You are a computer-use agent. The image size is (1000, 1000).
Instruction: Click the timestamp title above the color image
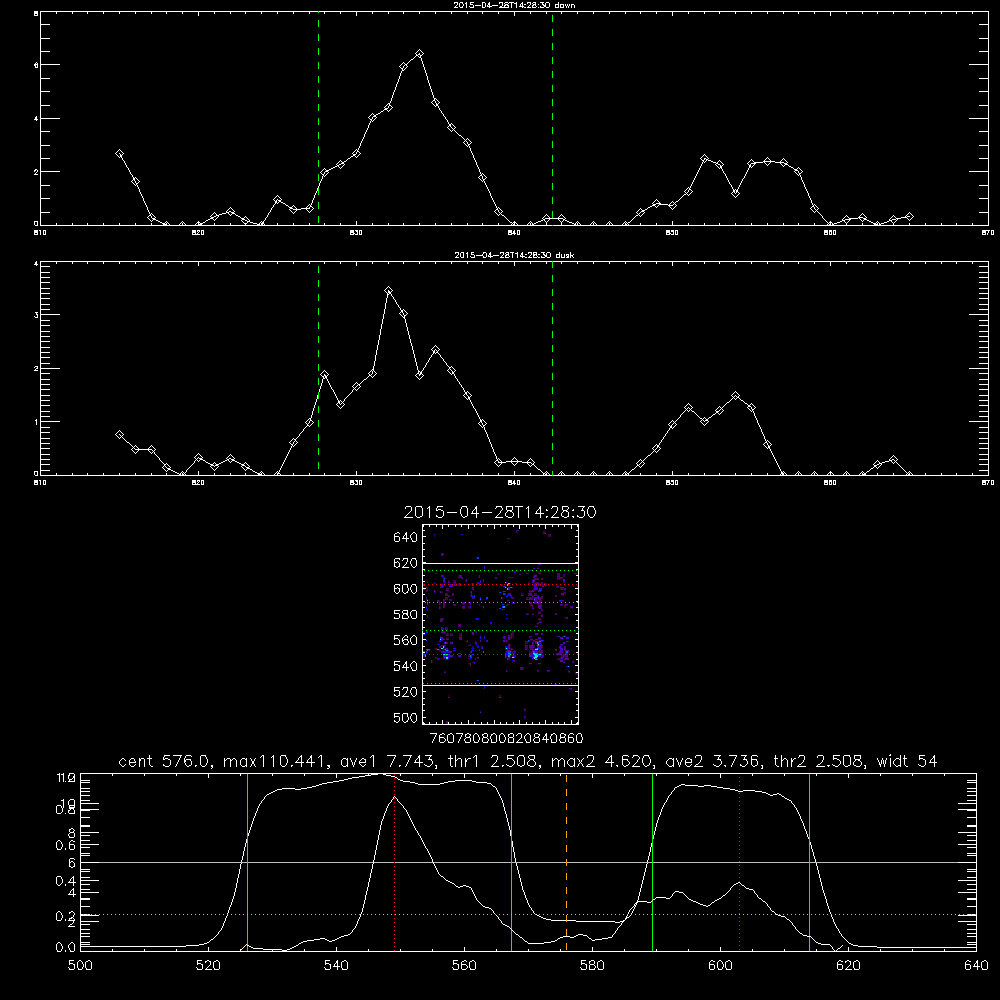pos(500,512)
